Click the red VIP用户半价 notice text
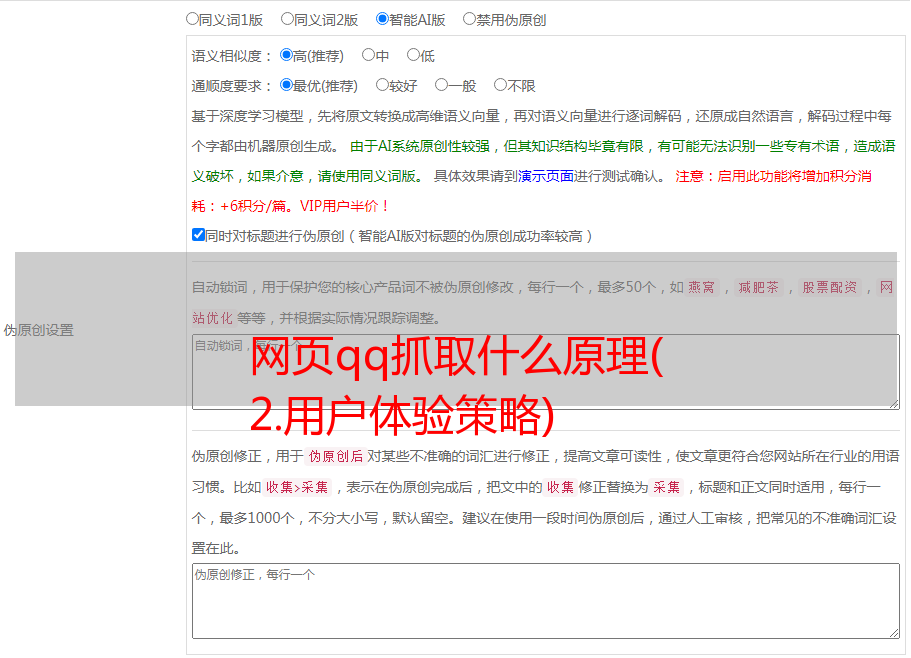This screenshot has height=658, width=911. pyautogui.click(x=343, y=206)
